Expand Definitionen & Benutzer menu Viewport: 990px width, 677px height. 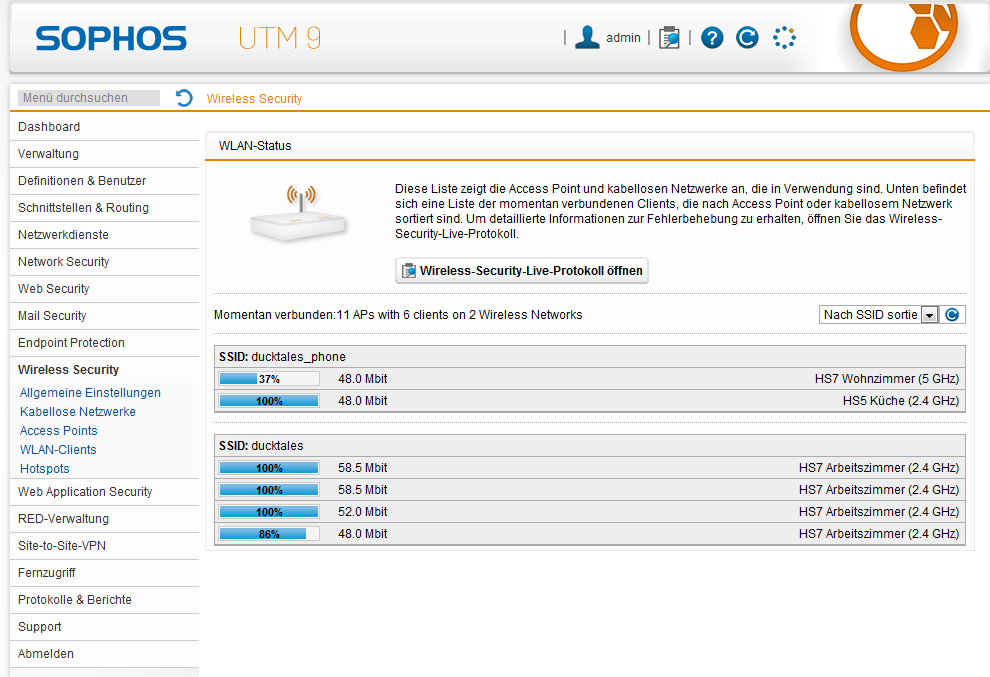(x=104, y=181)
